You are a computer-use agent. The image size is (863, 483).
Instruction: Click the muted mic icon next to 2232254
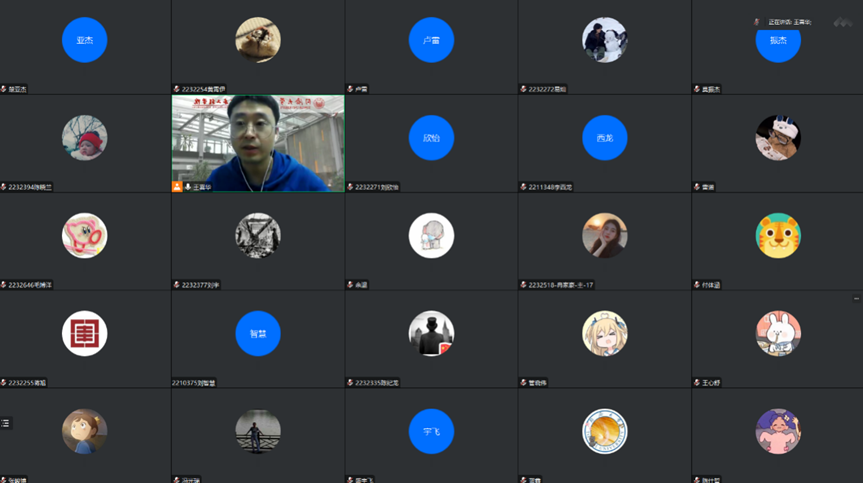(177, 89)
